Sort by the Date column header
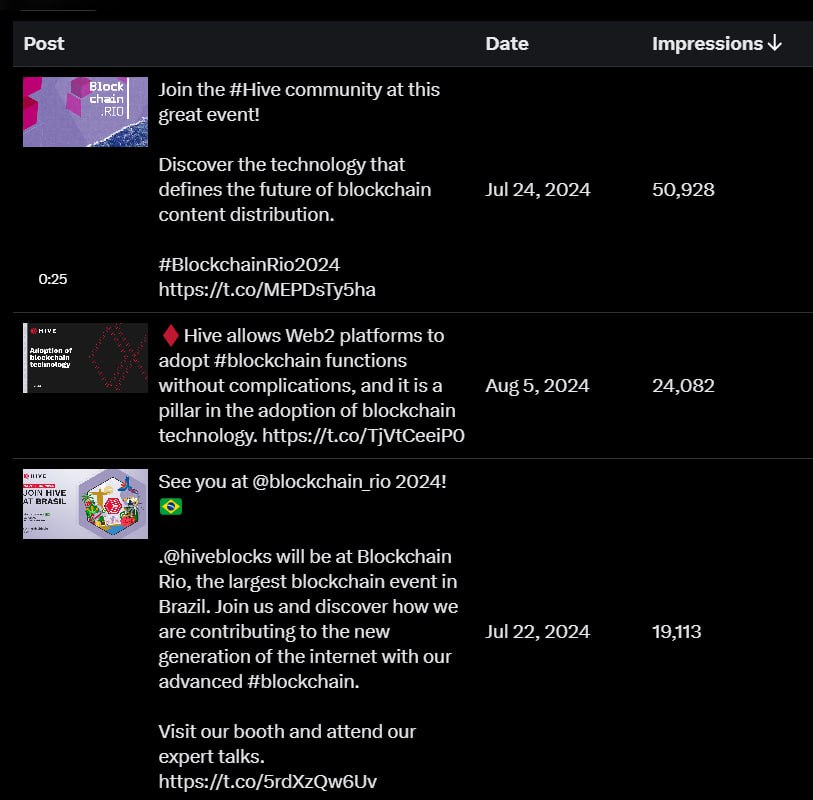813x800 pixels. click(507, 44)
